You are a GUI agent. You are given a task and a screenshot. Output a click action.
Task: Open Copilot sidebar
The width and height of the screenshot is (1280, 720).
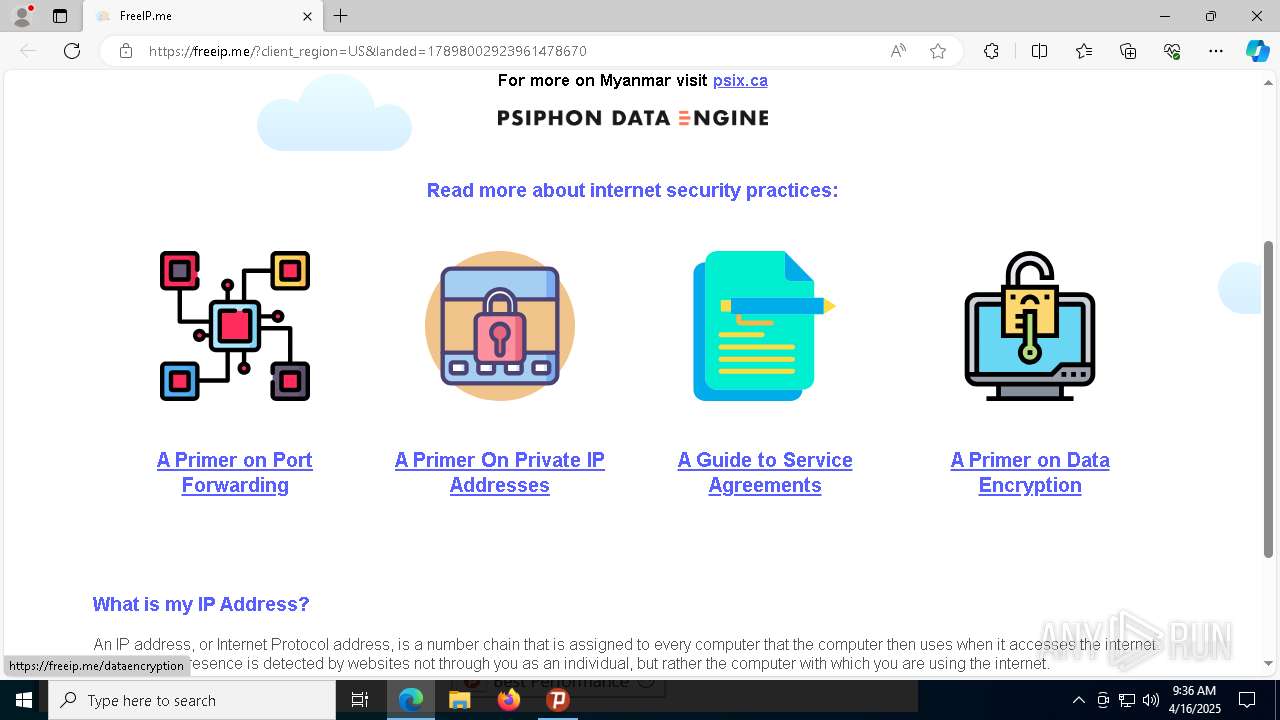pos(1257,51)
